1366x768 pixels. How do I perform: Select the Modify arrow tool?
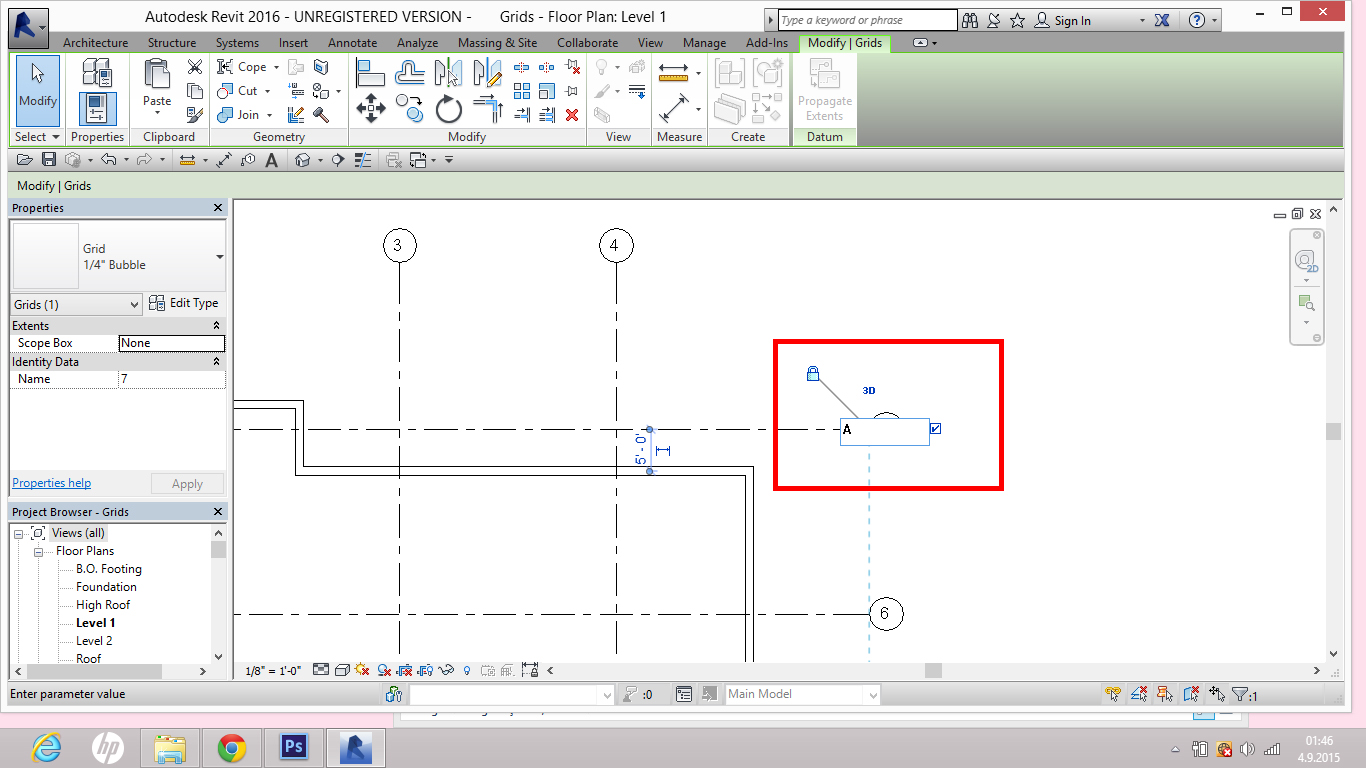point(37,90)
